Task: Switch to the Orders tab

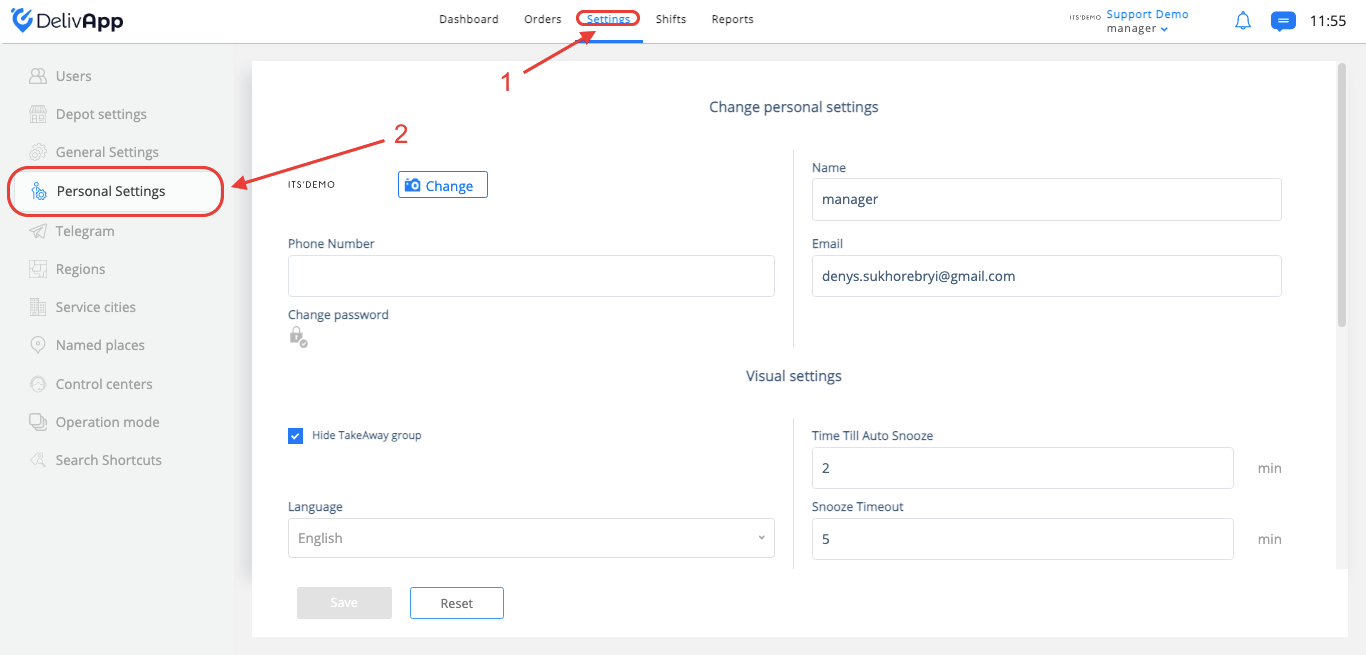Action: [543, 19]
